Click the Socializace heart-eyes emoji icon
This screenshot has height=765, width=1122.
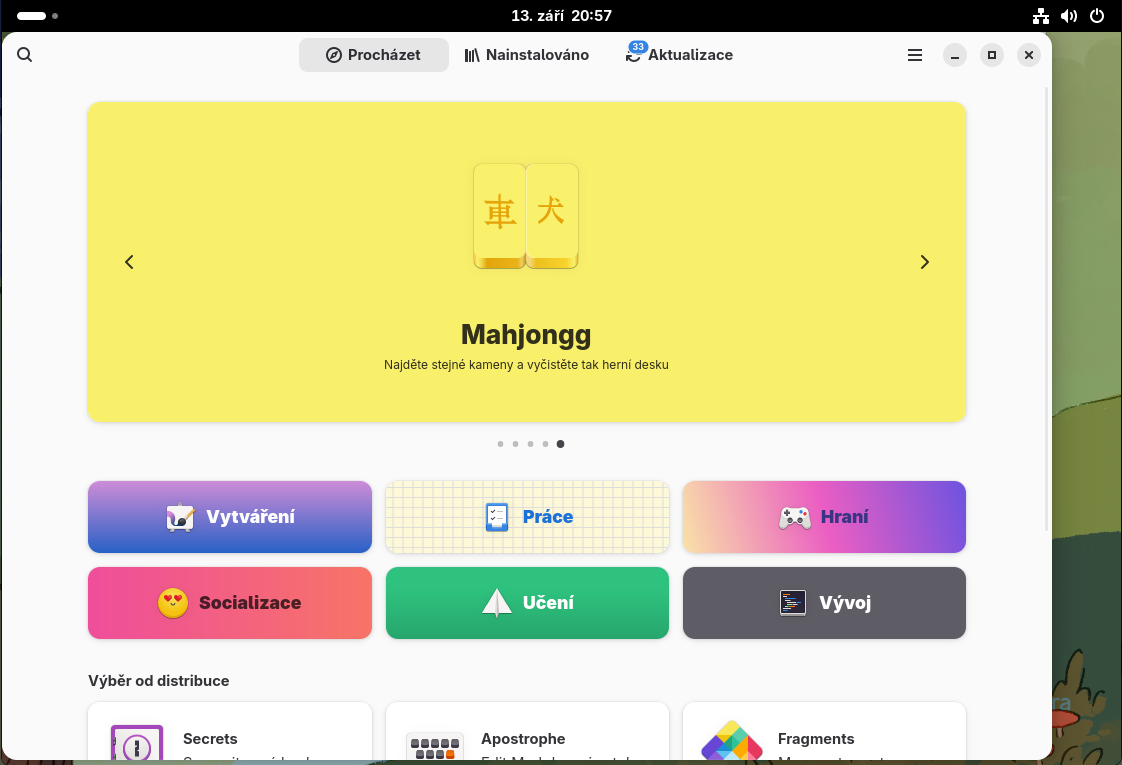pos(173,603)
